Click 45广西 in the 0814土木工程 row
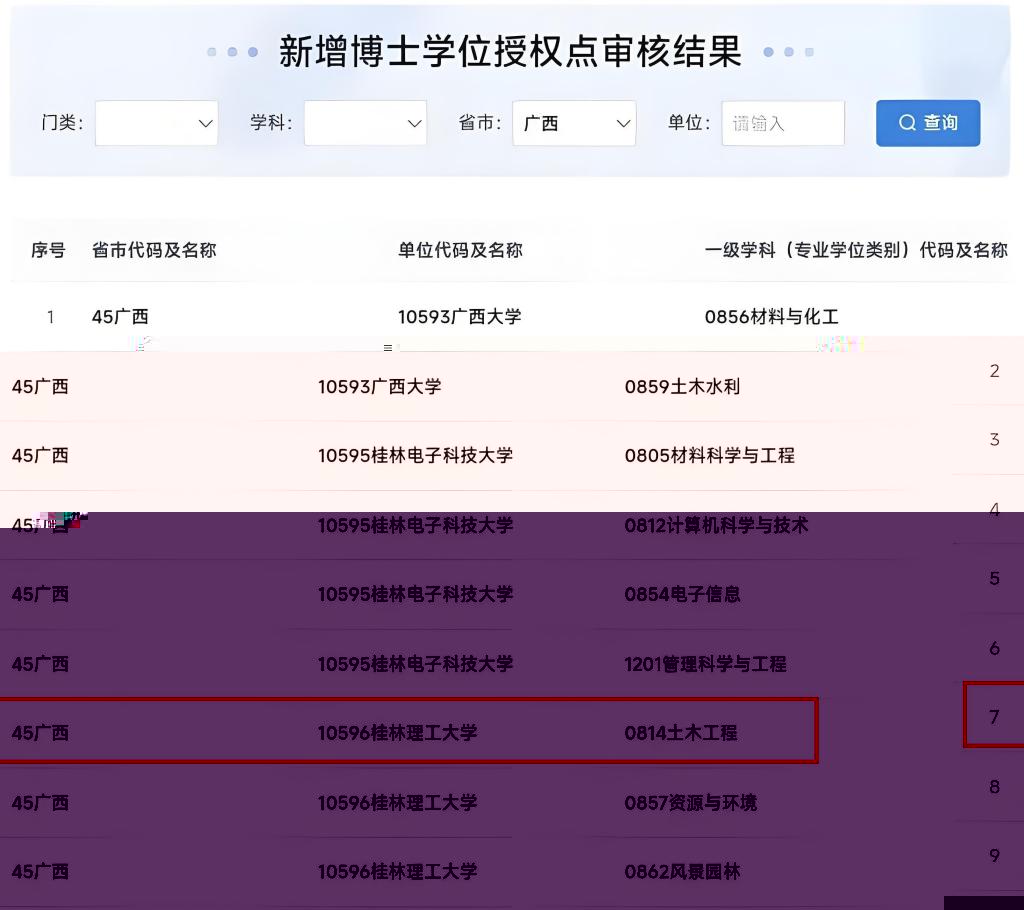The image size is (1024, 910). [x=40, y=733]
